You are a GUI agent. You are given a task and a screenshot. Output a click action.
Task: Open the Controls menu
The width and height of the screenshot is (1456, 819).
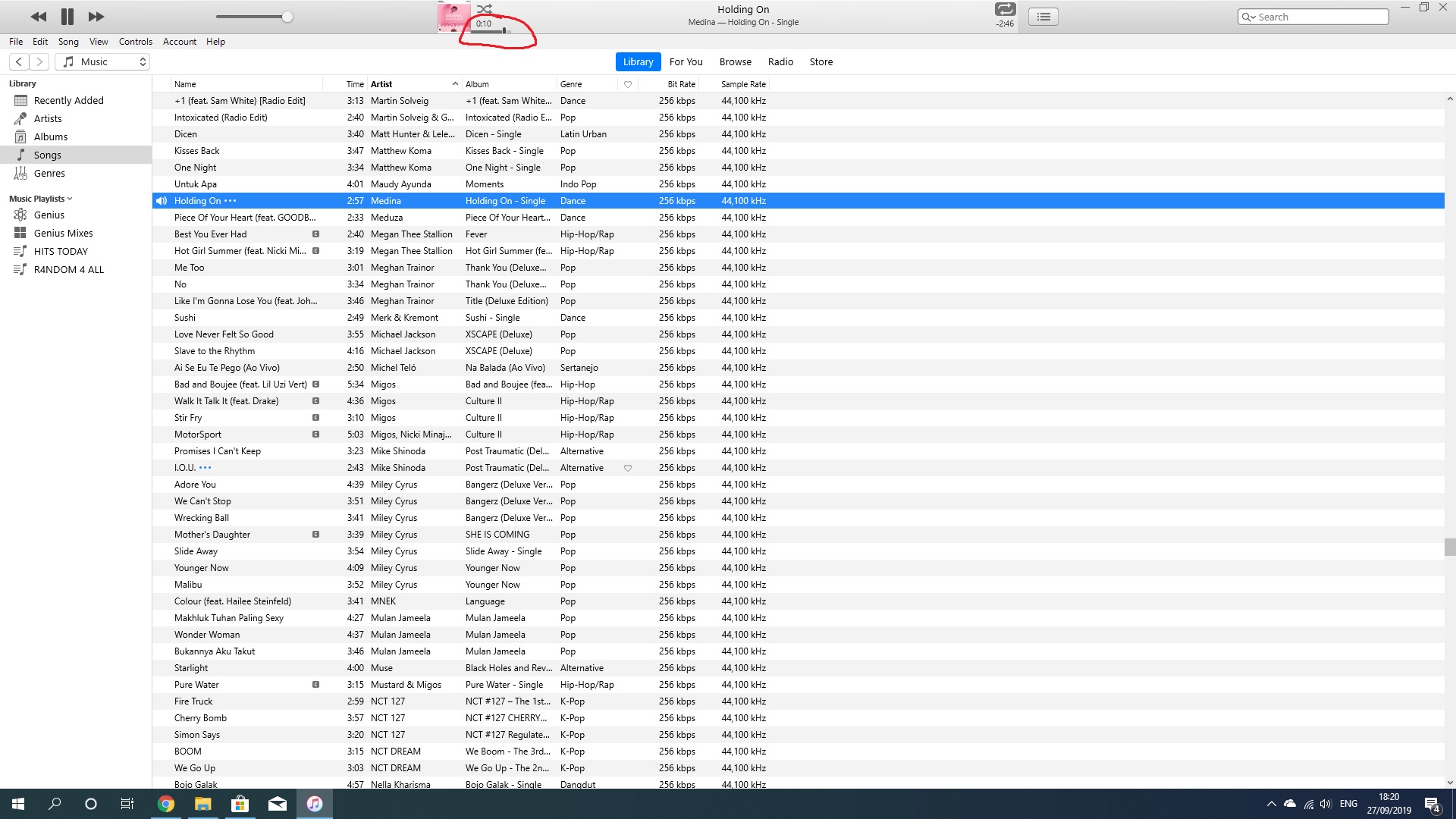pyautogui.click(x=135, y=42)
